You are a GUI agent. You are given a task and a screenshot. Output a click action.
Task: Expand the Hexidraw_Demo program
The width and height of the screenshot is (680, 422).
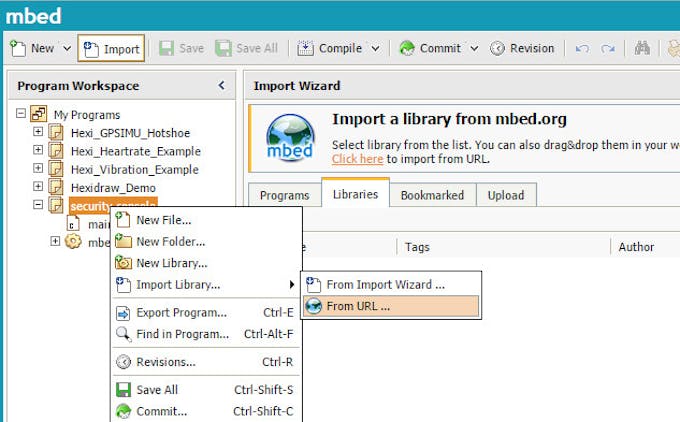pyautogui.click(x=38, y=186)
